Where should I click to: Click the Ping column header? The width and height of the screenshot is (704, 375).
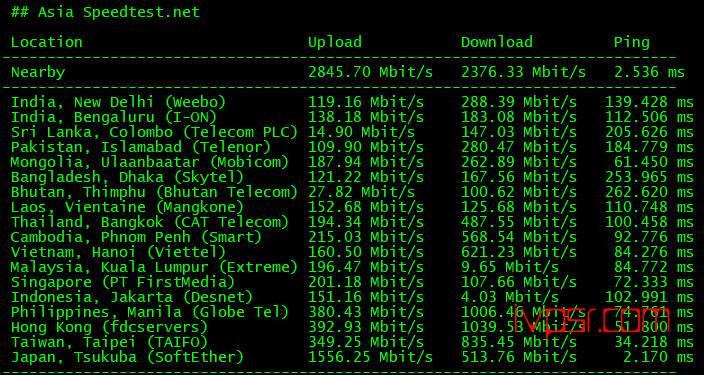[x=632, y=42]
